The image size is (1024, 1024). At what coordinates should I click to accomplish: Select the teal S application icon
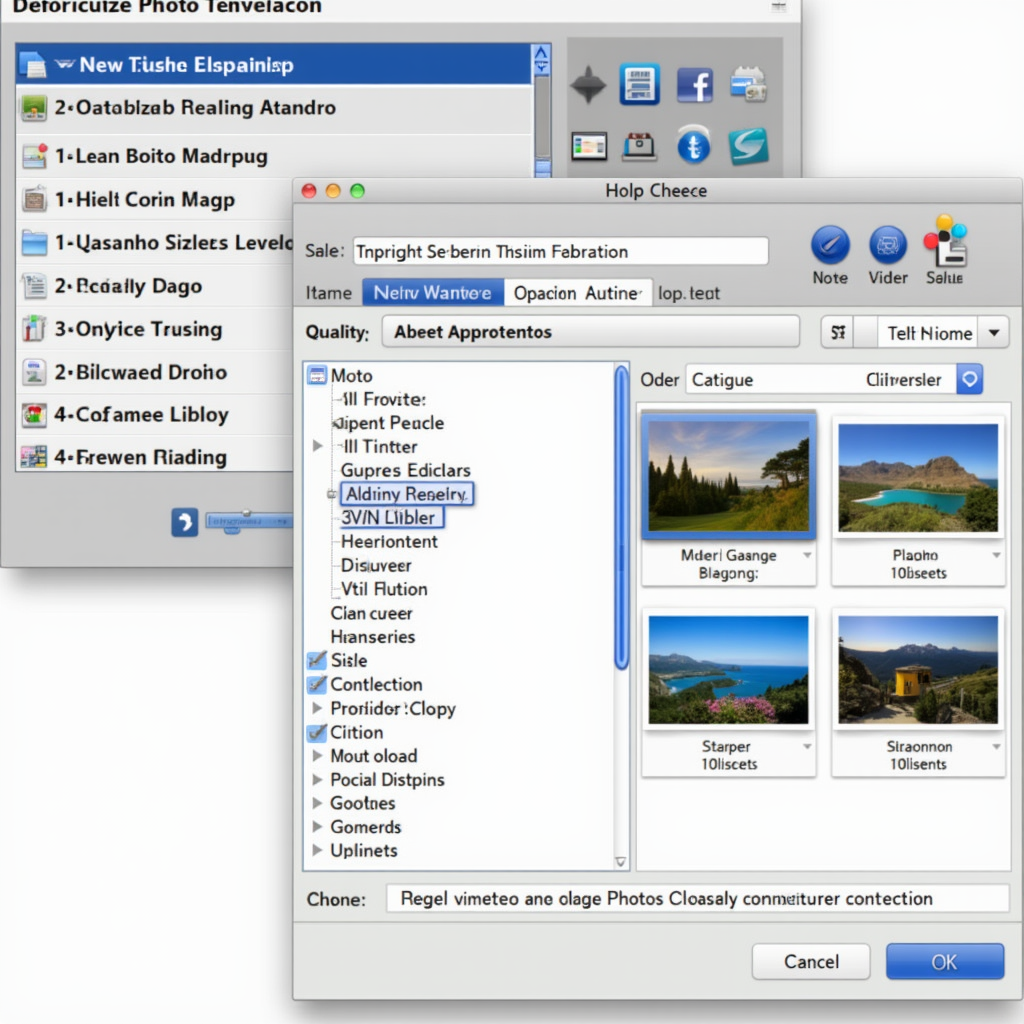pyautogui.click(x=750, y=146)
